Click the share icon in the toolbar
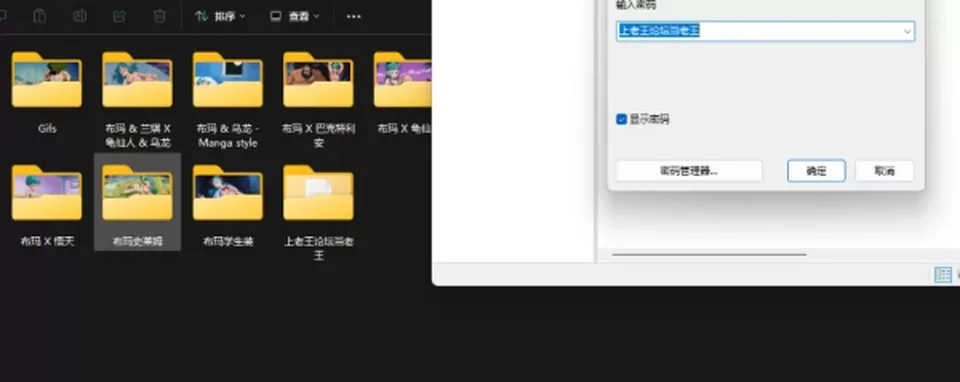The image size is (960, 382). pos(119,16)
